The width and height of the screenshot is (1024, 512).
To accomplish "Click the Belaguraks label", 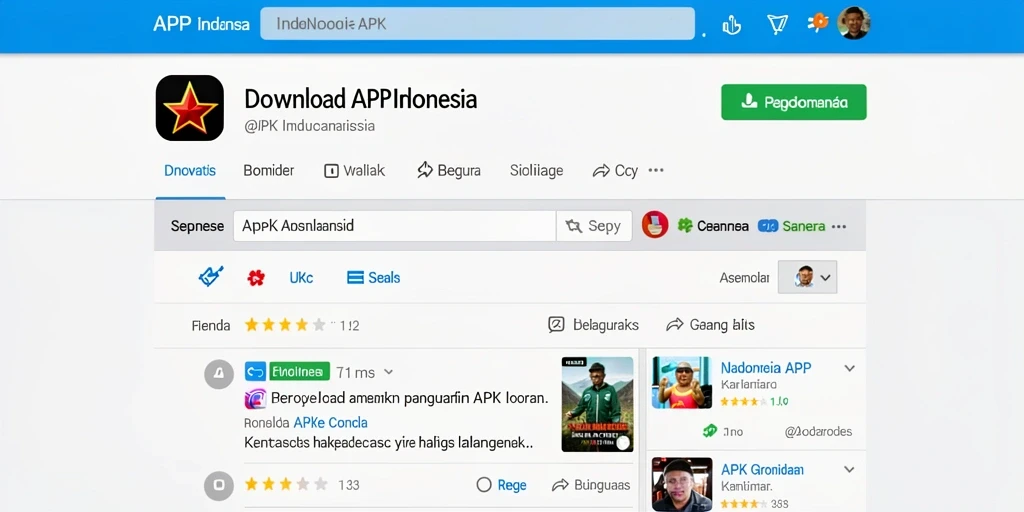I will click(x=605, y=325).
